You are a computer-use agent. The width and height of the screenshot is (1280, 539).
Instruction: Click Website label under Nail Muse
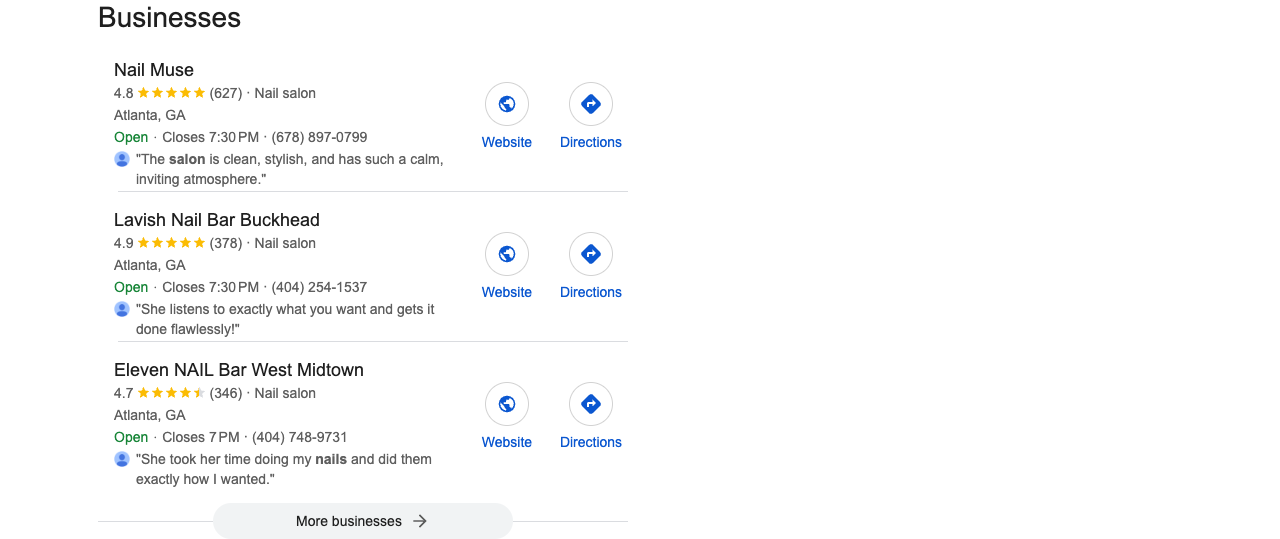pyautogui.click(x=507, y=142)
